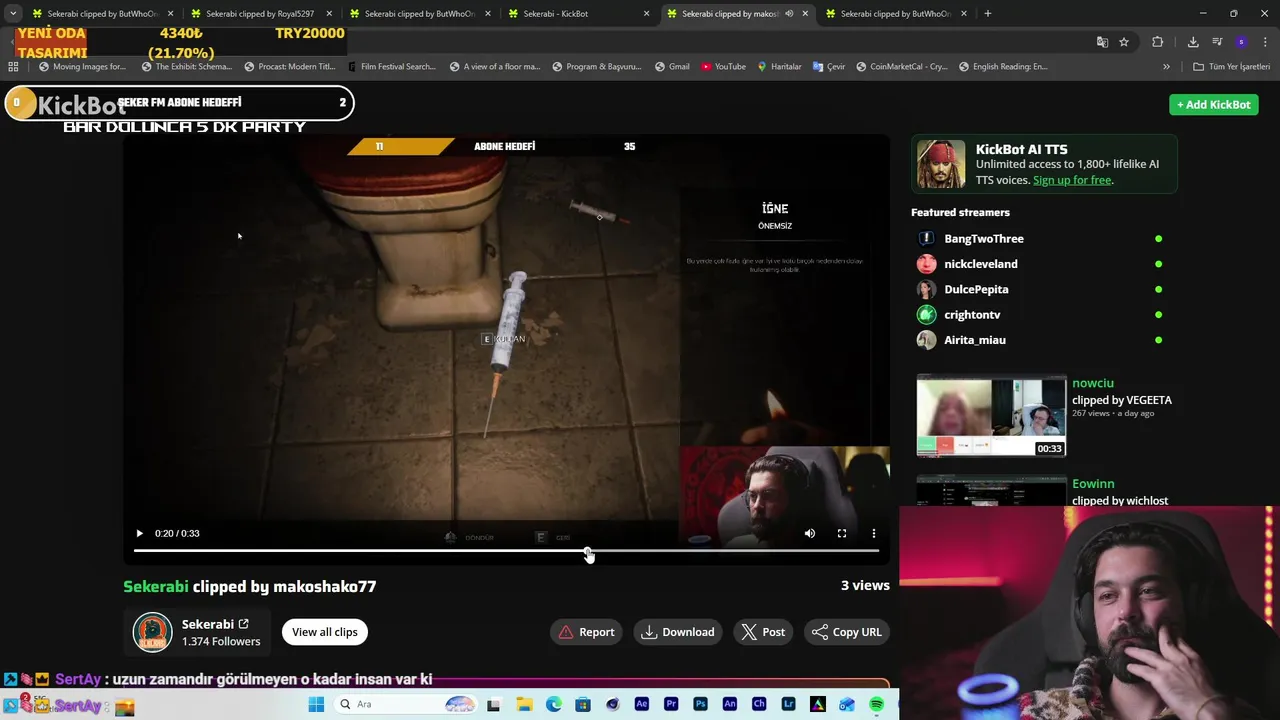Image resolution: width=1280 pixels, height=720 pixels.
Task: Open Sekerabi's external channel link icon
Action: (x=243, y=624)
